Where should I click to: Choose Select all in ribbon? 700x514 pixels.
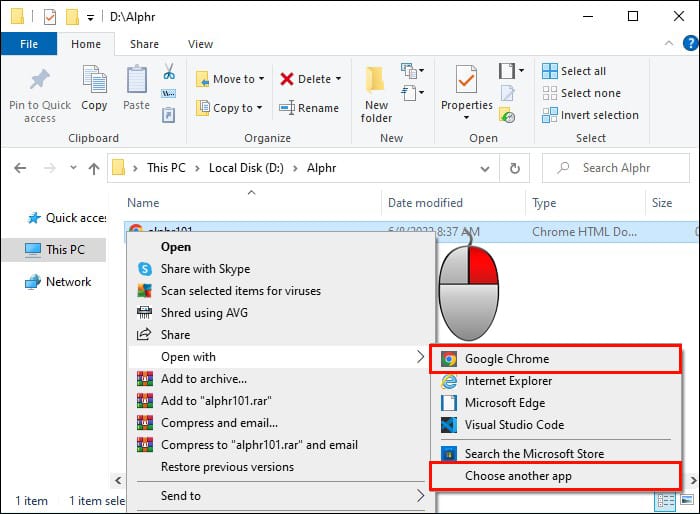pyautogui.click(x=574, y=71)
